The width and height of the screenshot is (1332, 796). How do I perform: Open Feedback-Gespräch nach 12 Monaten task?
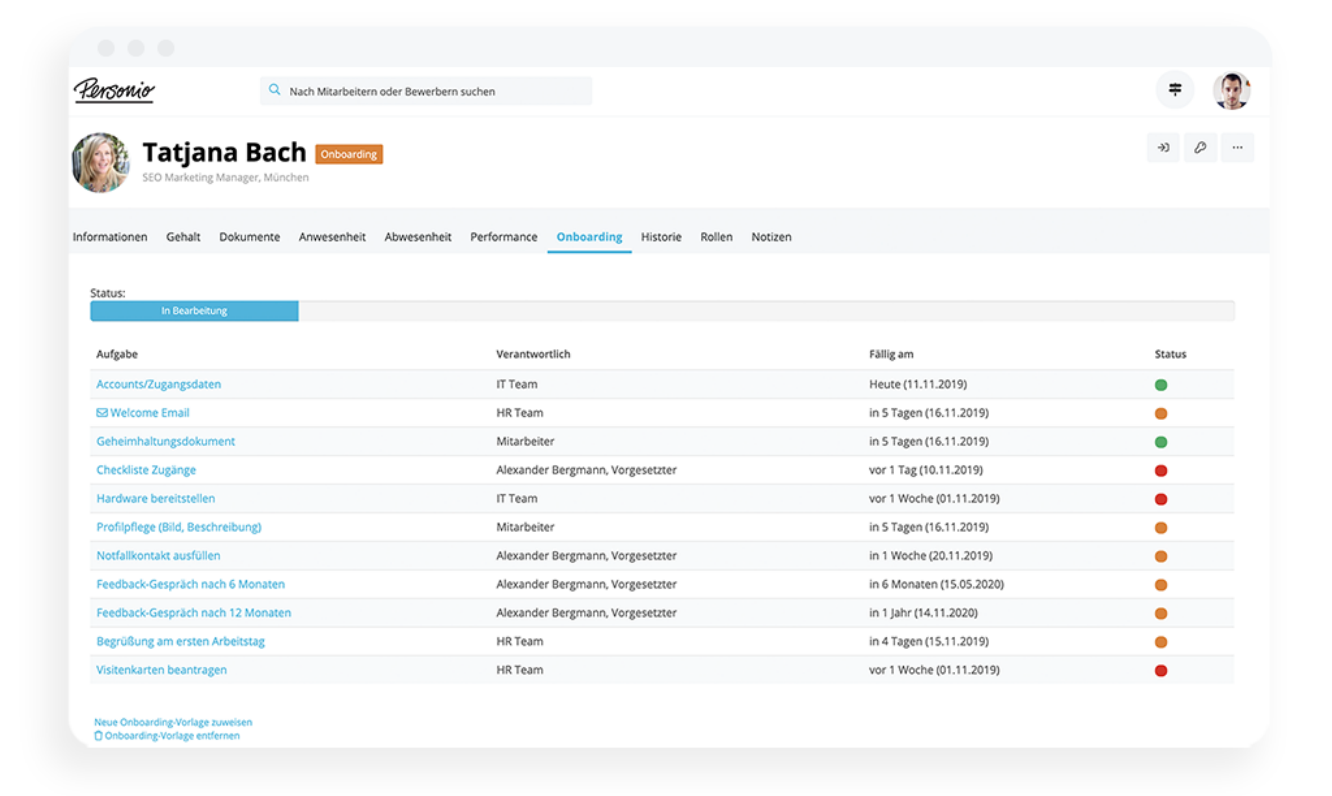pos(194,613)
